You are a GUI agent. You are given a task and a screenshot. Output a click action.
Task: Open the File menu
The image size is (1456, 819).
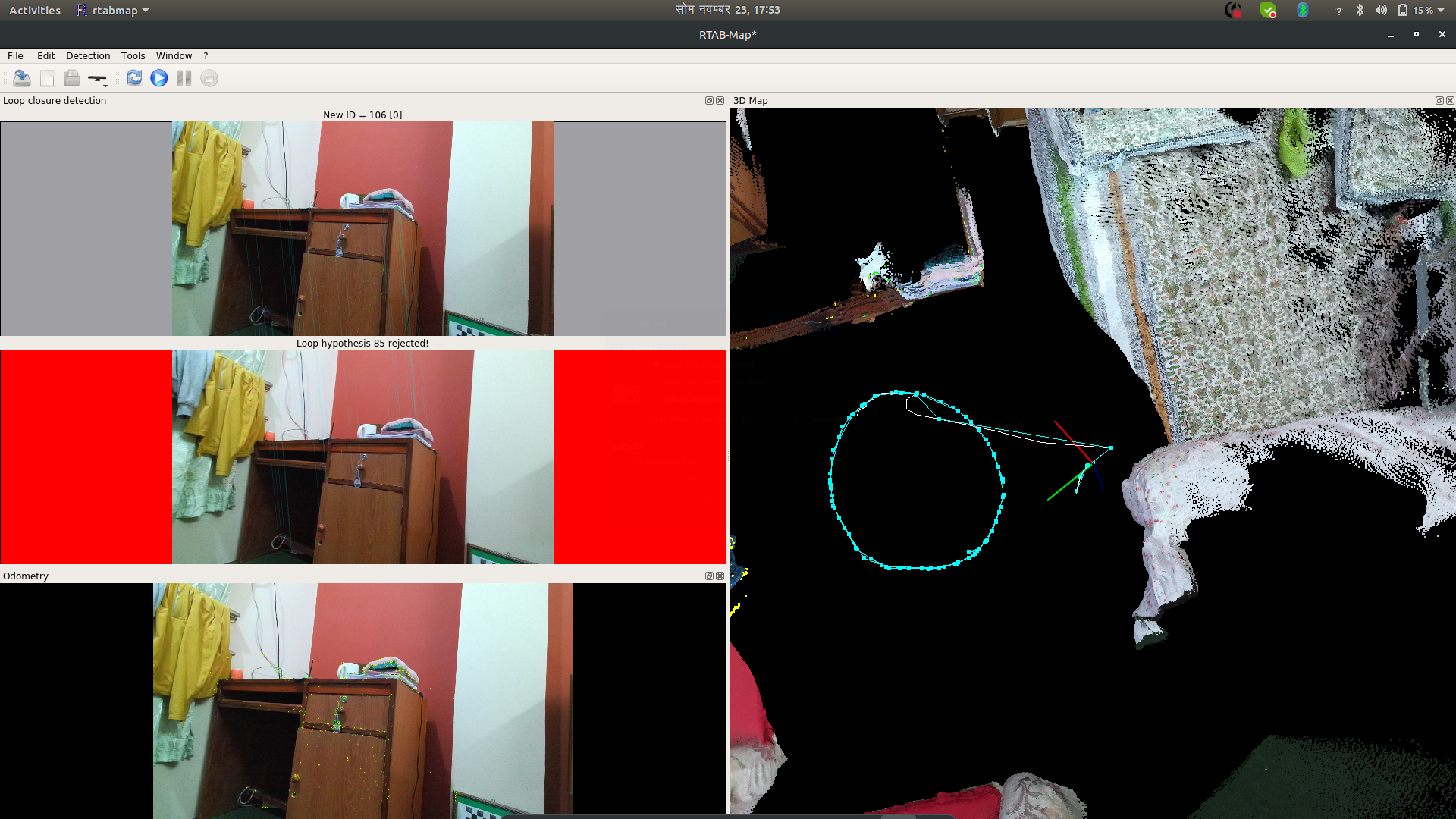[x=15, y=56]
